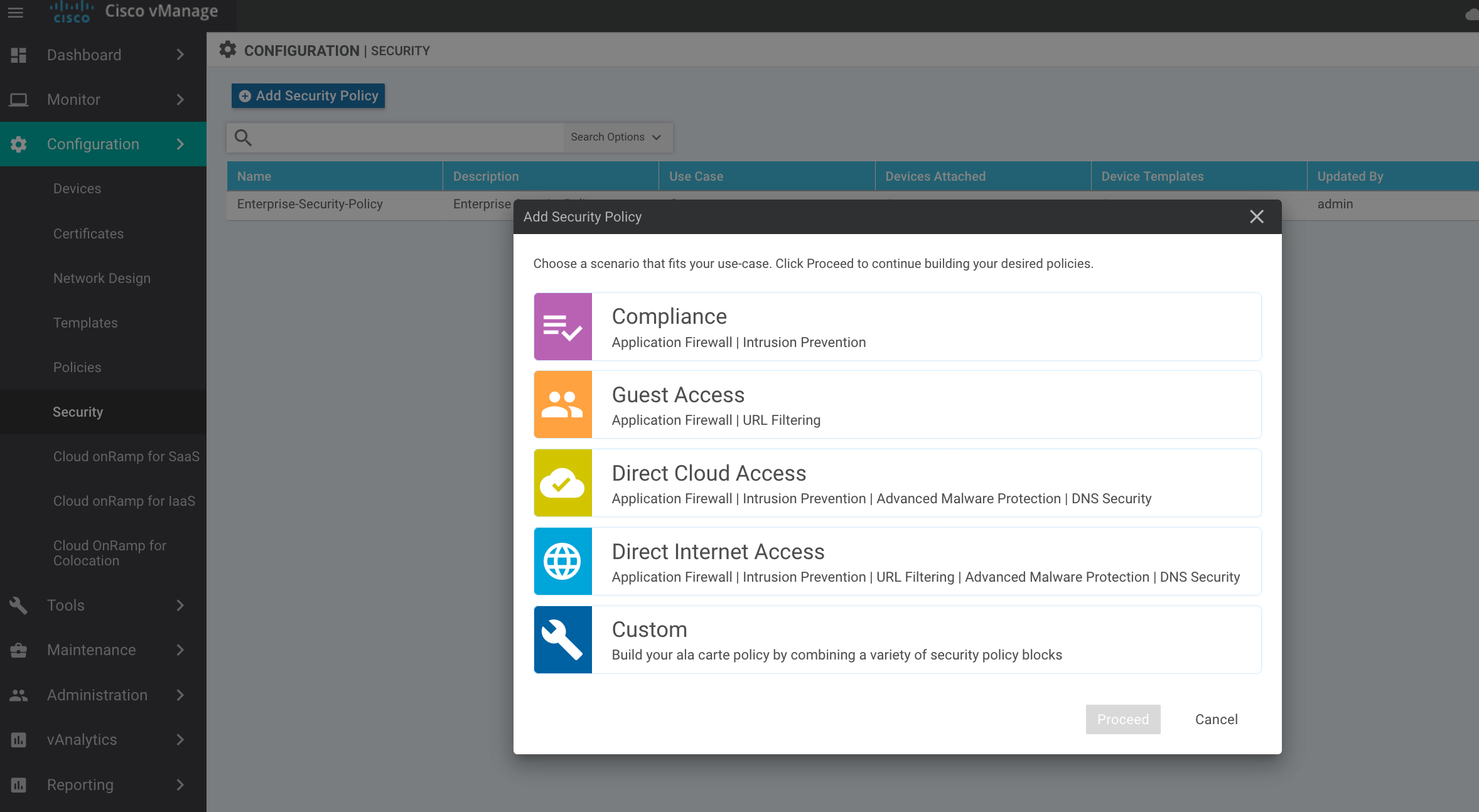This screenshot has width=1479, height=812.
Task: Click the Direct Cloud Access cloud icon
Action: click(563, 483)
